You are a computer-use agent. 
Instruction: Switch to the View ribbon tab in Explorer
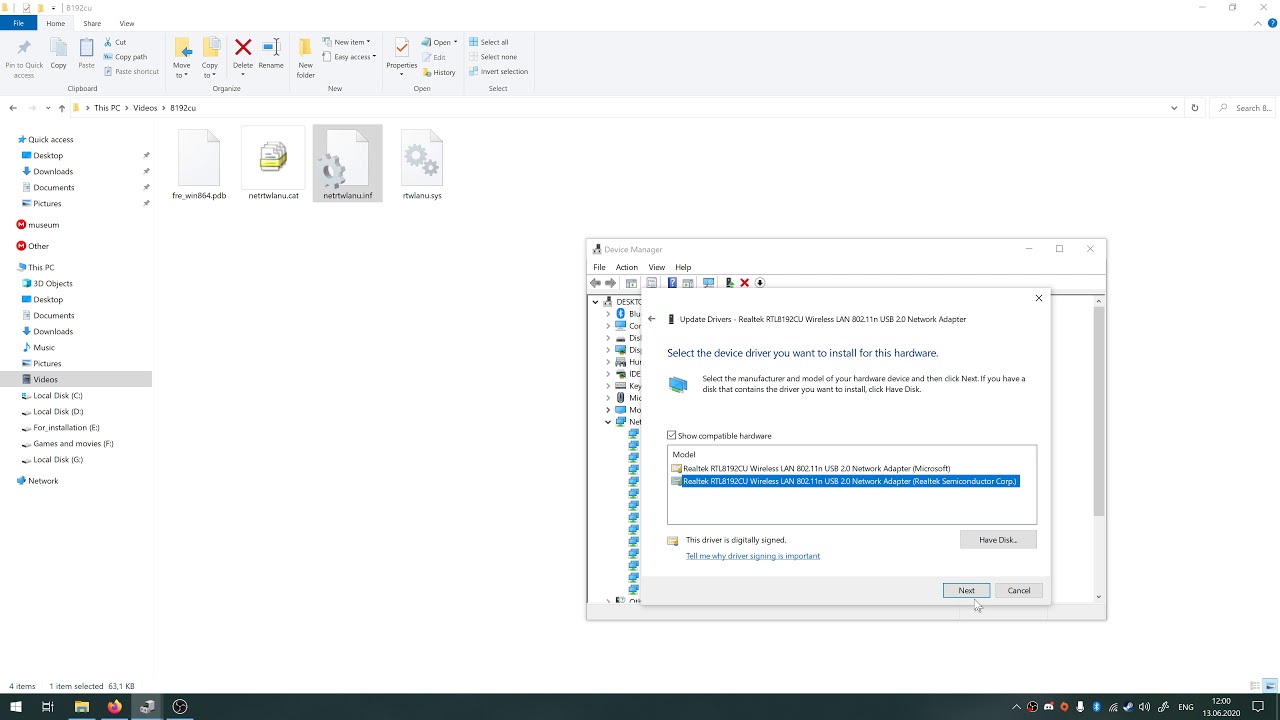(x=127, y=23)
